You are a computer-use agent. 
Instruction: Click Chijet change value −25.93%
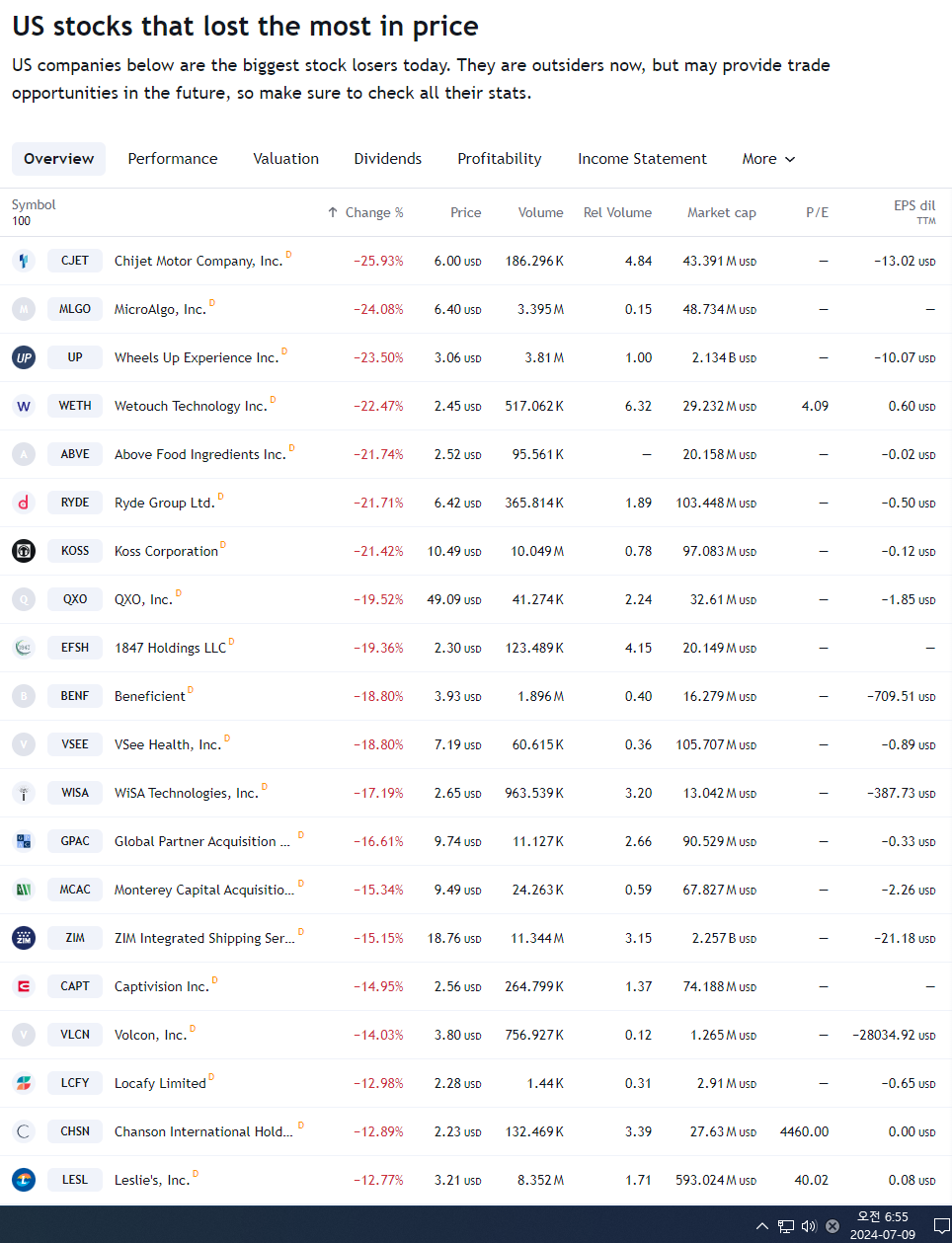pos(378,261)
